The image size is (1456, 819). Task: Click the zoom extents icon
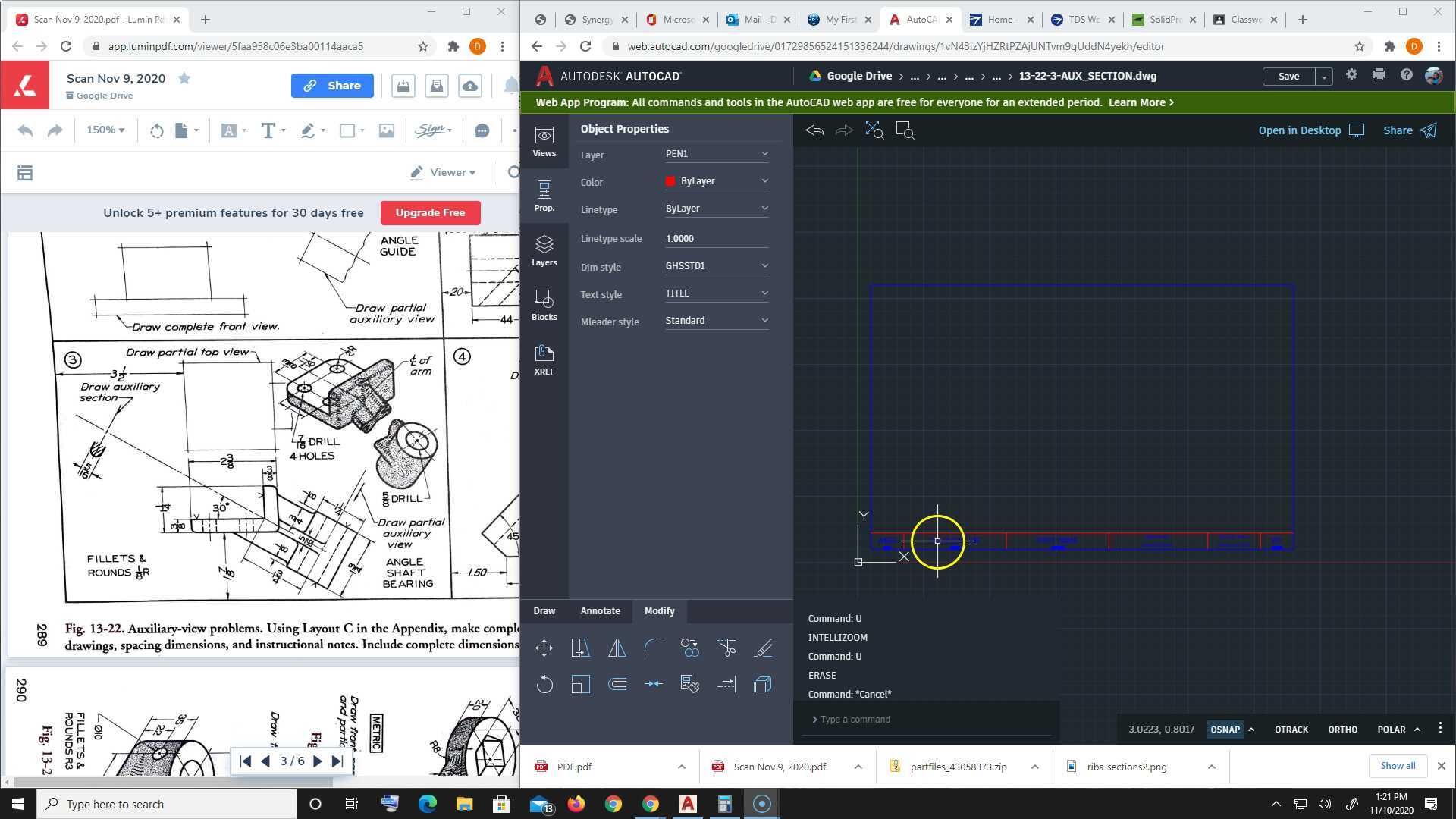874,130
